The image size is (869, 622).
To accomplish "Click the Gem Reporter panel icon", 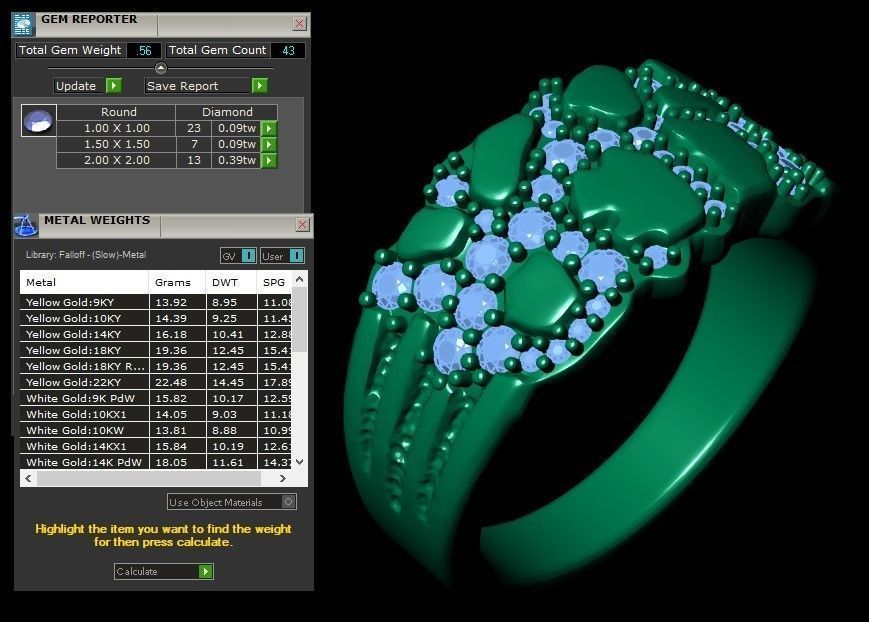I will click(x=23, y=25).
